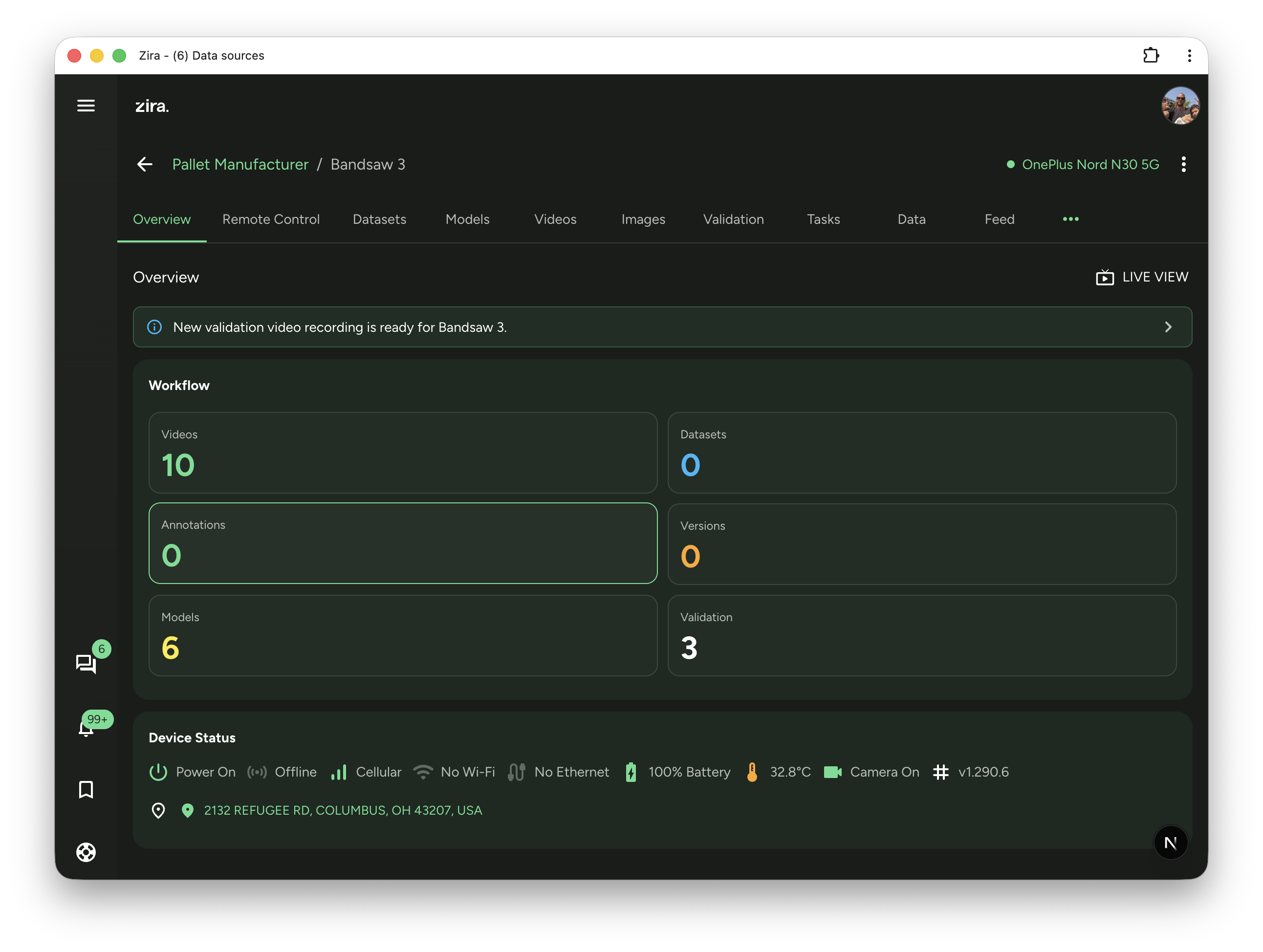
Task: Select the Feed tab
Action: click(x=999, y=219)
